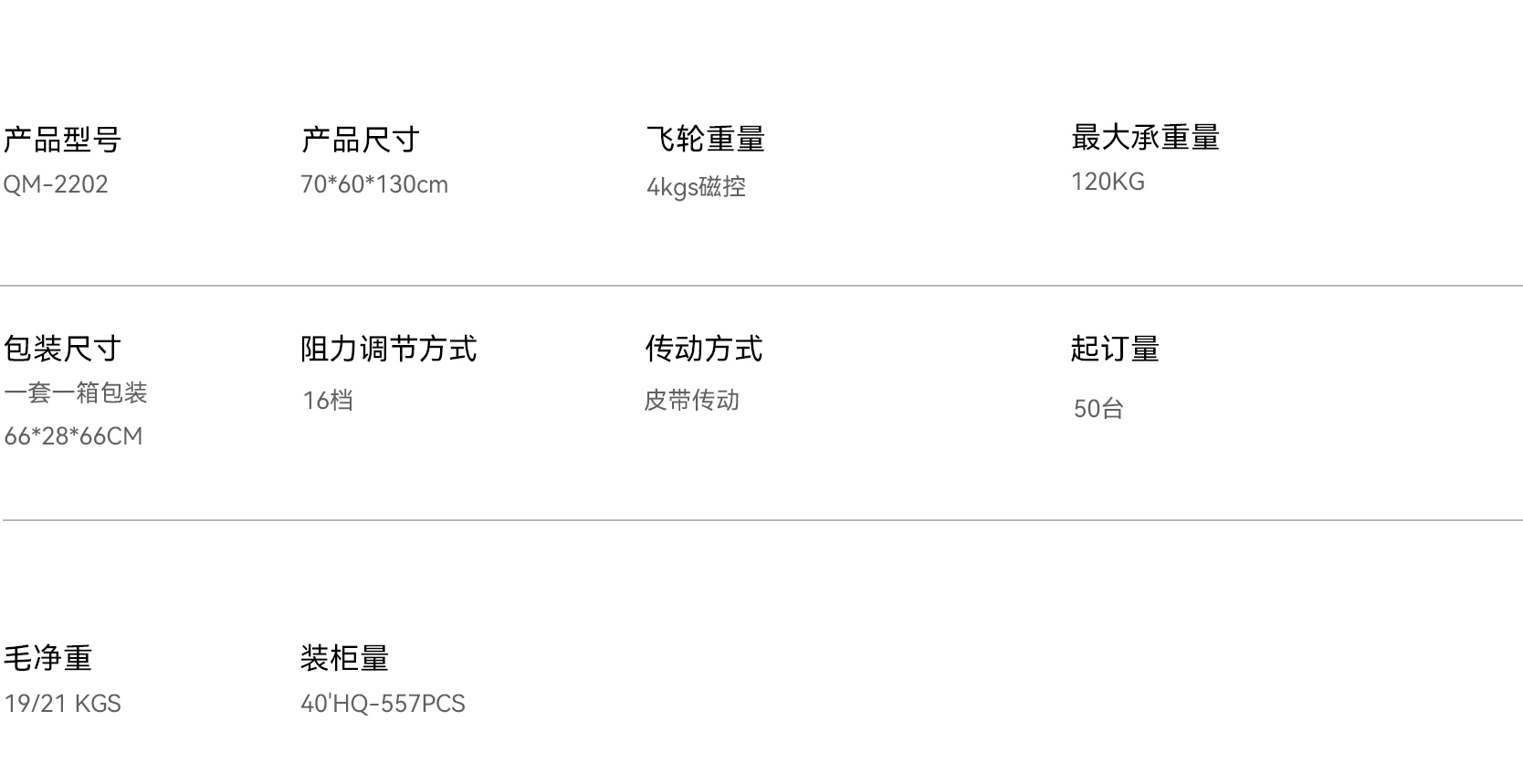Click the 最大承重量 heading
The width and height of the screenshot is (1523, 784).
(1146, 137)
